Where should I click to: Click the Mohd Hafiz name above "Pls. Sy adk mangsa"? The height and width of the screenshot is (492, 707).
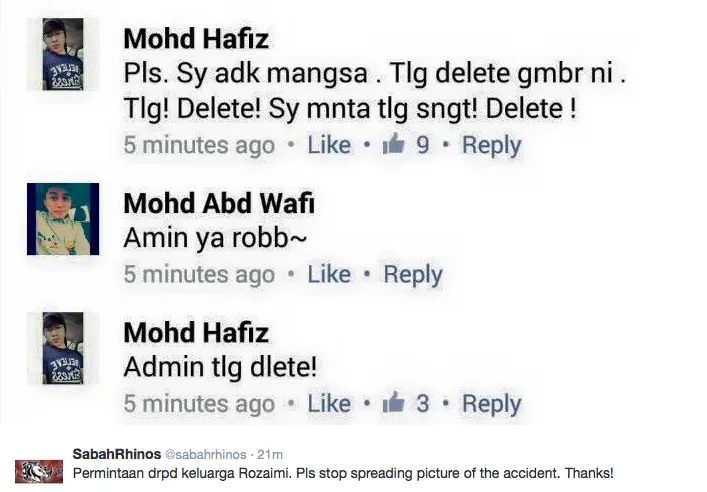click(x=196, y=40)
